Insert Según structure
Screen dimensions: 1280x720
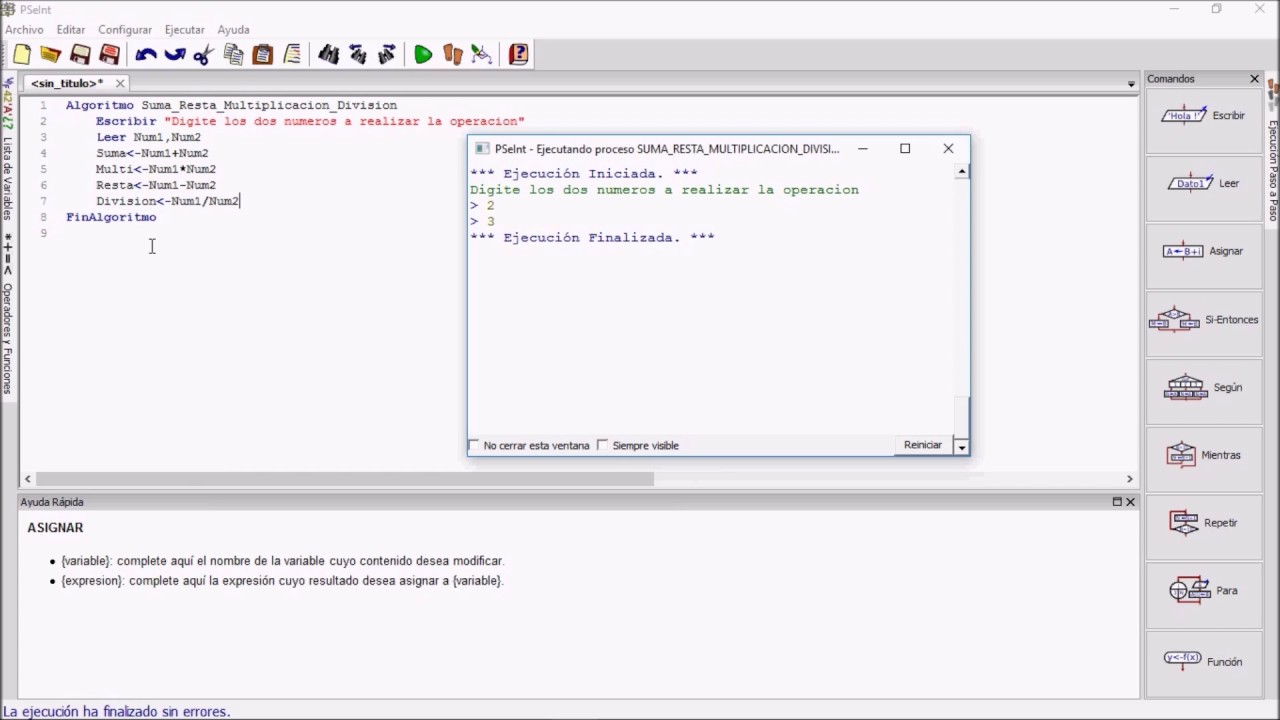coord(1204,387)
